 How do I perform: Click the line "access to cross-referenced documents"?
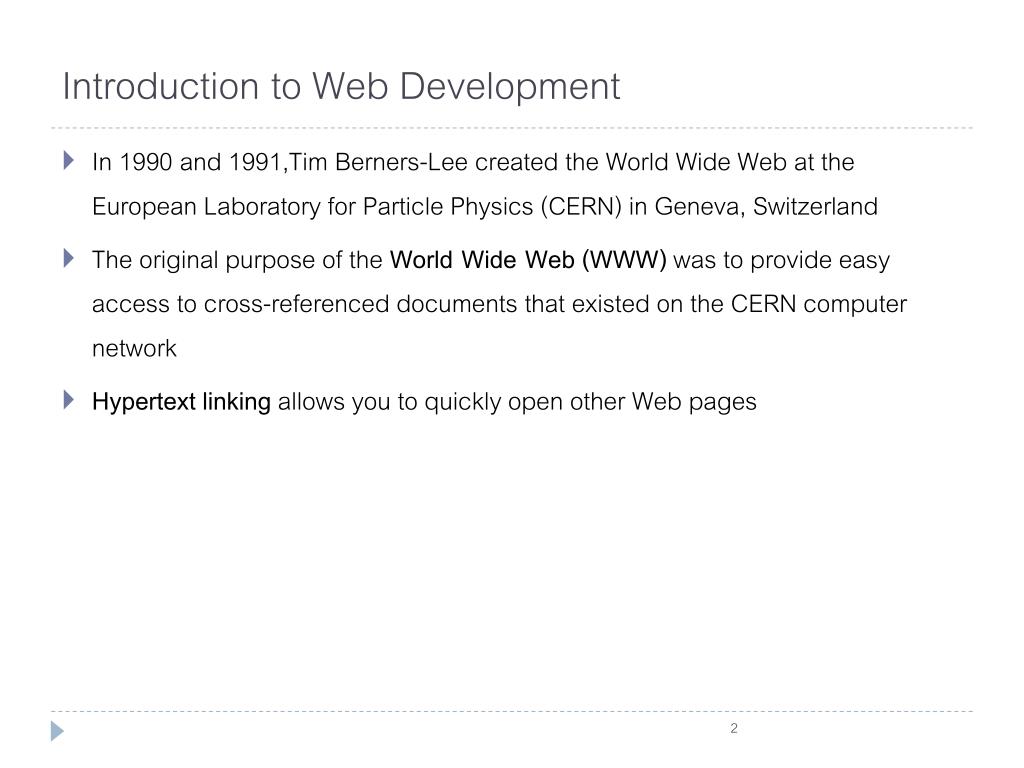coord(500,304)
